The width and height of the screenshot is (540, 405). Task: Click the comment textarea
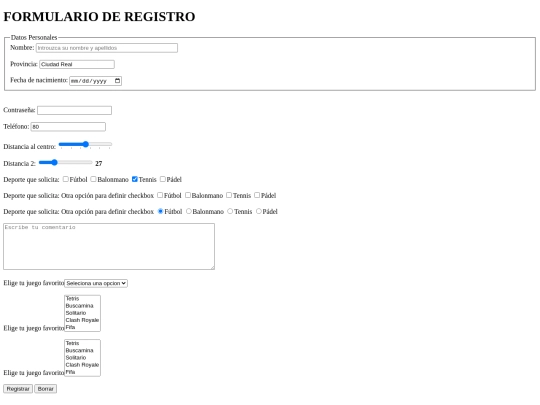(109, 246)
